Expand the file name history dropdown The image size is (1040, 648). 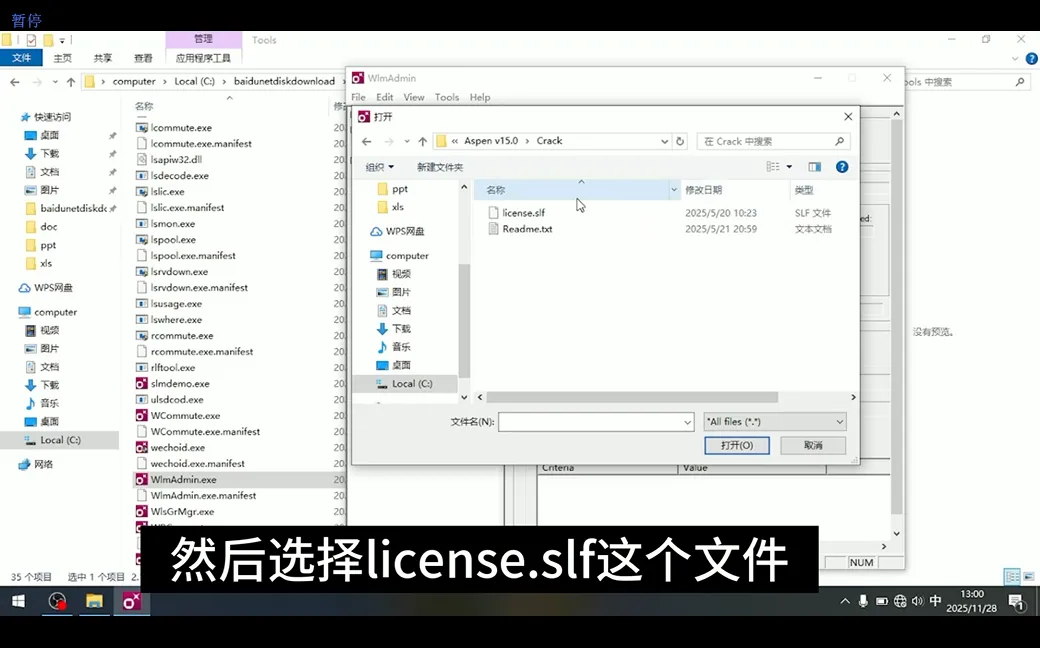pyautogui.click(x=687, y=422)
